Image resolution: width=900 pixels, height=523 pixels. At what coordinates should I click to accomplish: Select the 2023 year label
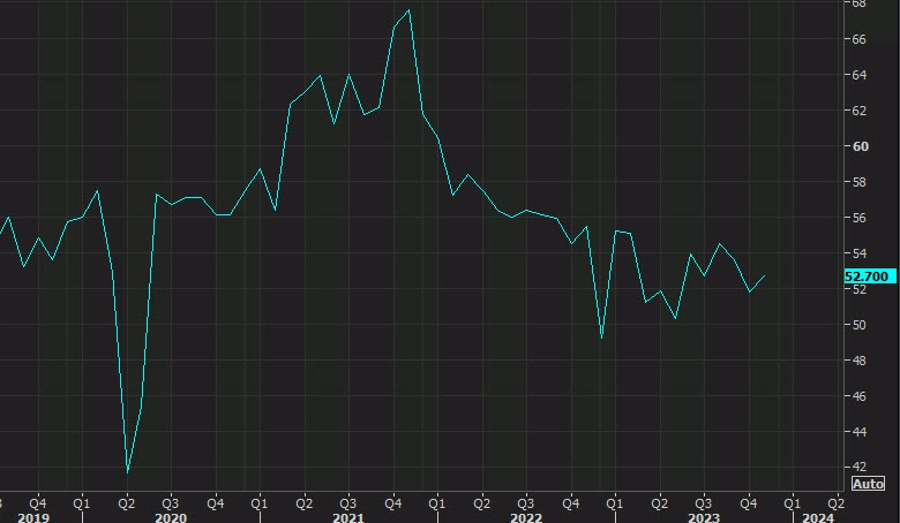pyautogui.click(x=703, y=518)
